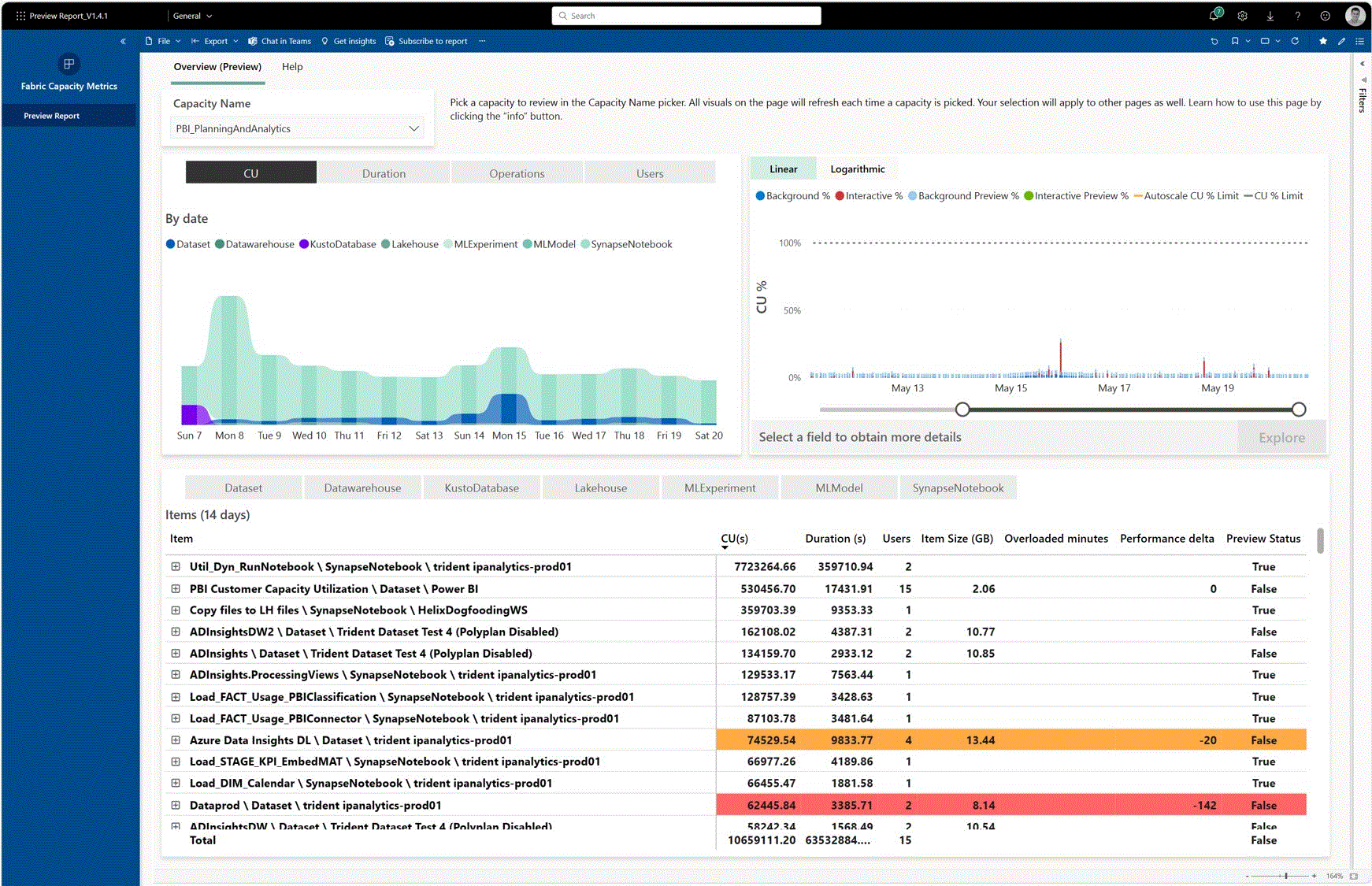Click the Explore button
This screenshot has width=1372, height=886.
1281,437
